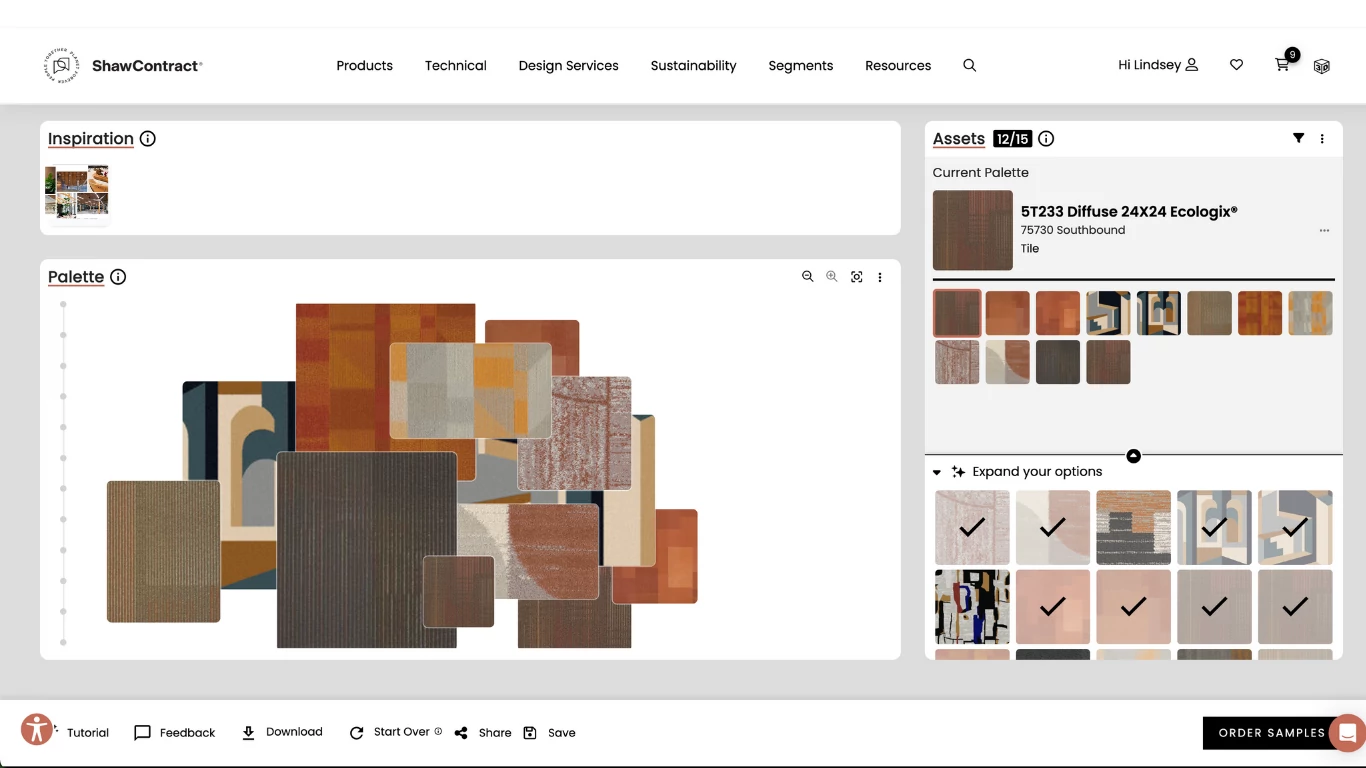Open the favorites heart icon in the header
This screenshot has width=1366, height=768.
click(x=1236, y=64)
